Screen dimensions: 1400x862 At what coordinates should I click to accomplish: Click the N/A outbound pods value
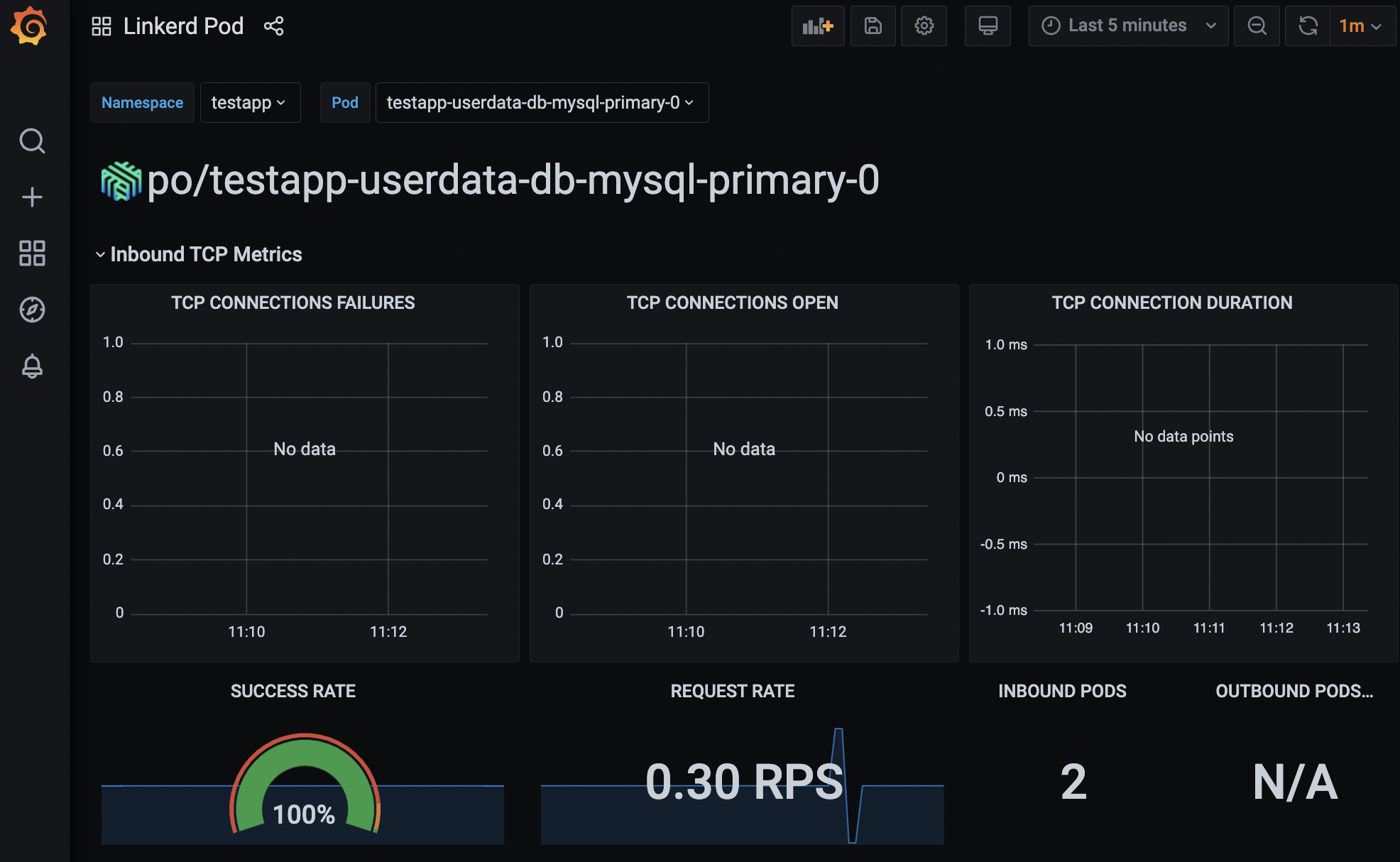click(1295, 782)
